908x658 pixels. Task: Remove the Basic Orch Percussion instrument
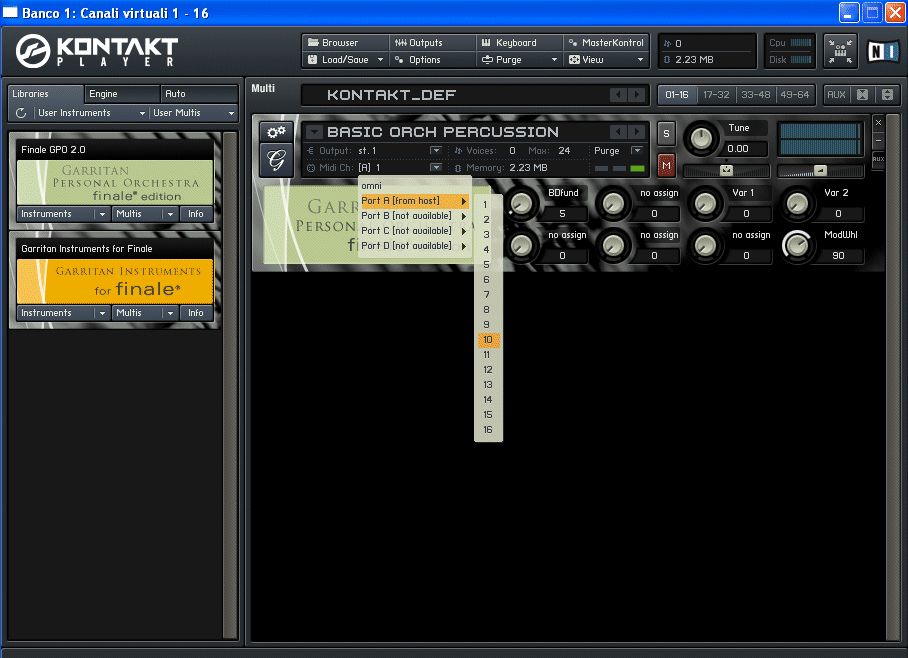(878, 123)
